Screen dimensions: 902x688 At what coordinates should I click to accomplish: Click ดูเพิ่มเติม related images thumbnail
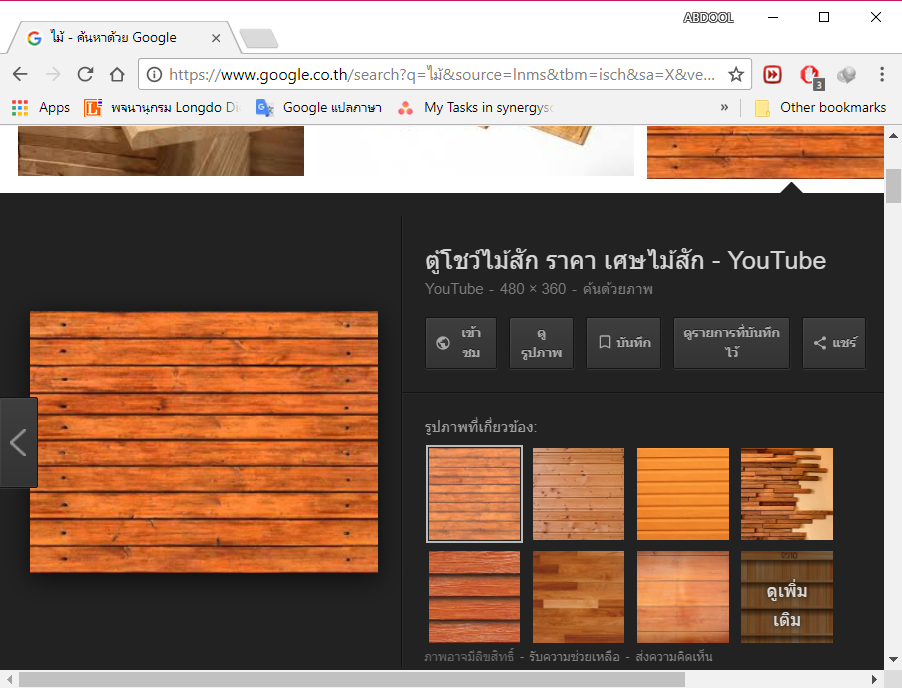[x=786, y=597]
